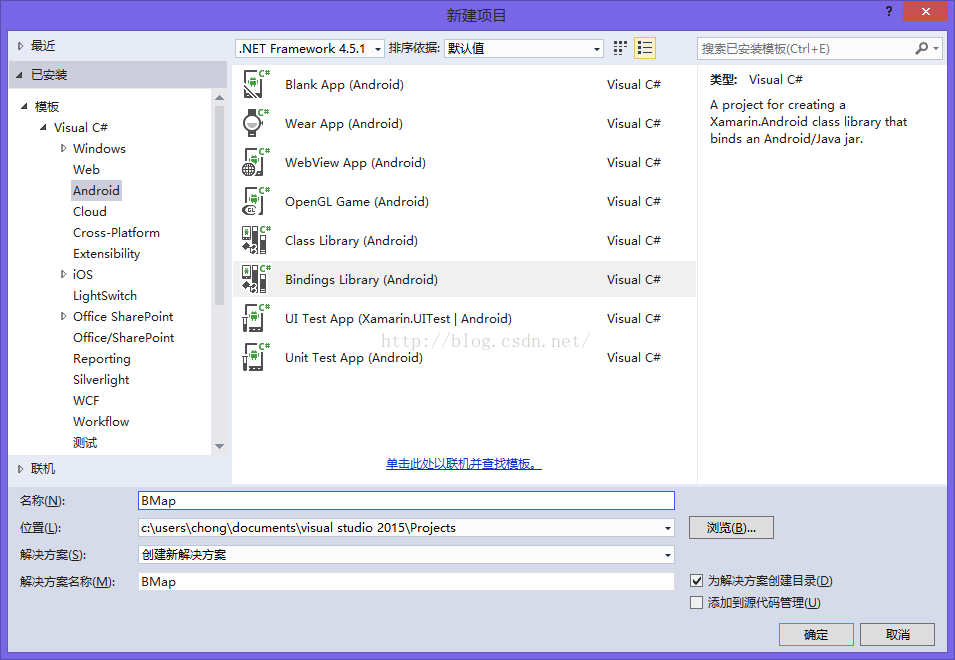Expand the Office SharePoint node arrow
This screenshot has height=660, width=955.
coord(63,316)
